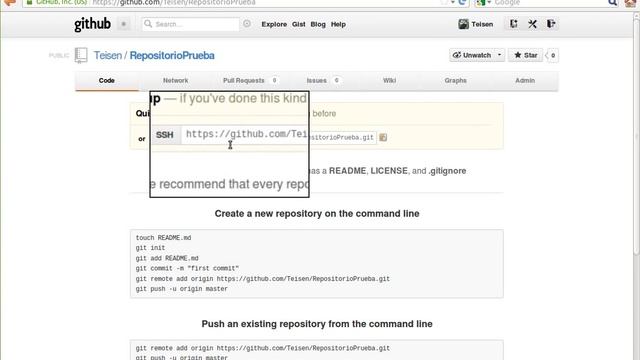The width and height of the screenshot is (640, 360).
Task: Star the repository
Action: point(525,55)
